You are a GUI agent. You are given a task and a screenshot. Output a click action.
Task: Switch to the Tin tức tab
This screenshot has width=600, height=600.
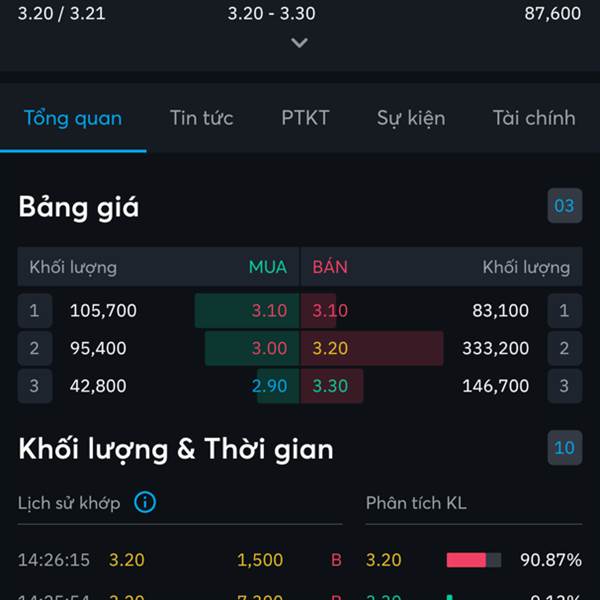[x=202, y=118]
